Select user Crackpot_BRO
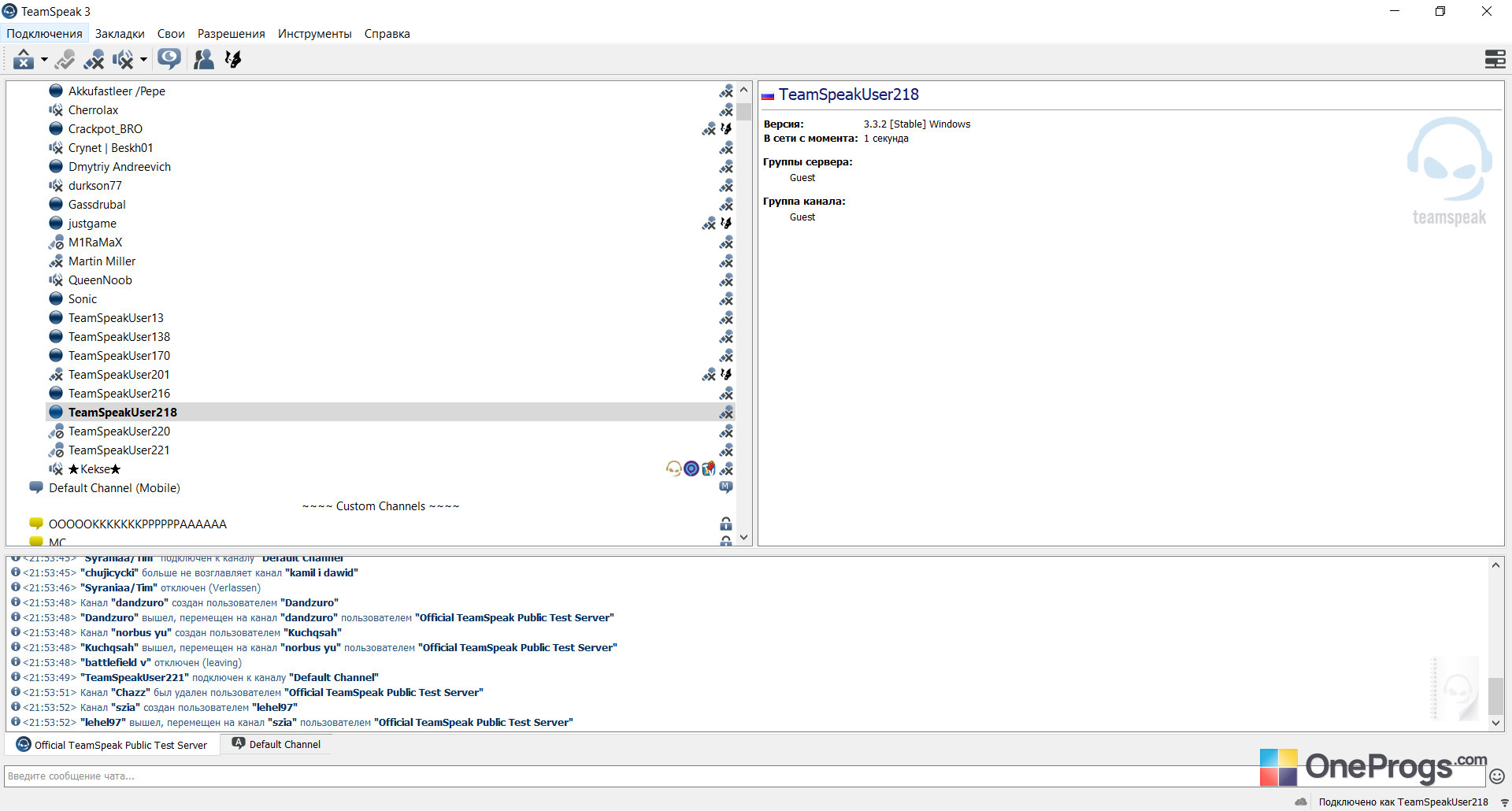The image size is (1512, 811). coord(106,129)
